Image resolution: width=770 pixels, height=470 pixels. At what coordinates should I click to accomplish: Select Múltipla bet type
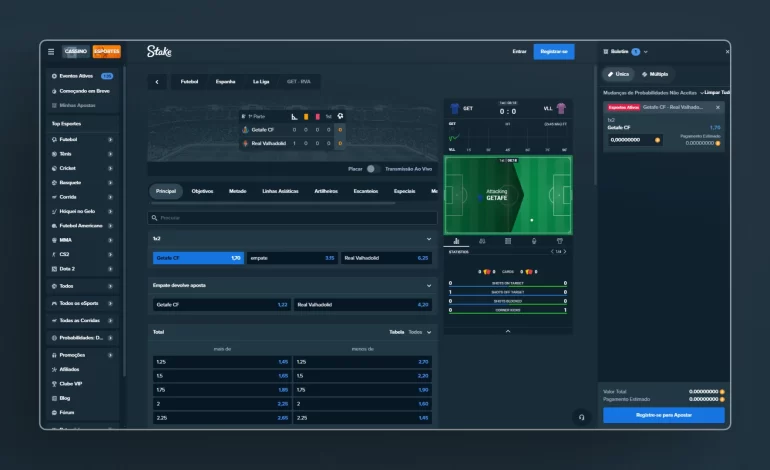click(x=655, y=74)
